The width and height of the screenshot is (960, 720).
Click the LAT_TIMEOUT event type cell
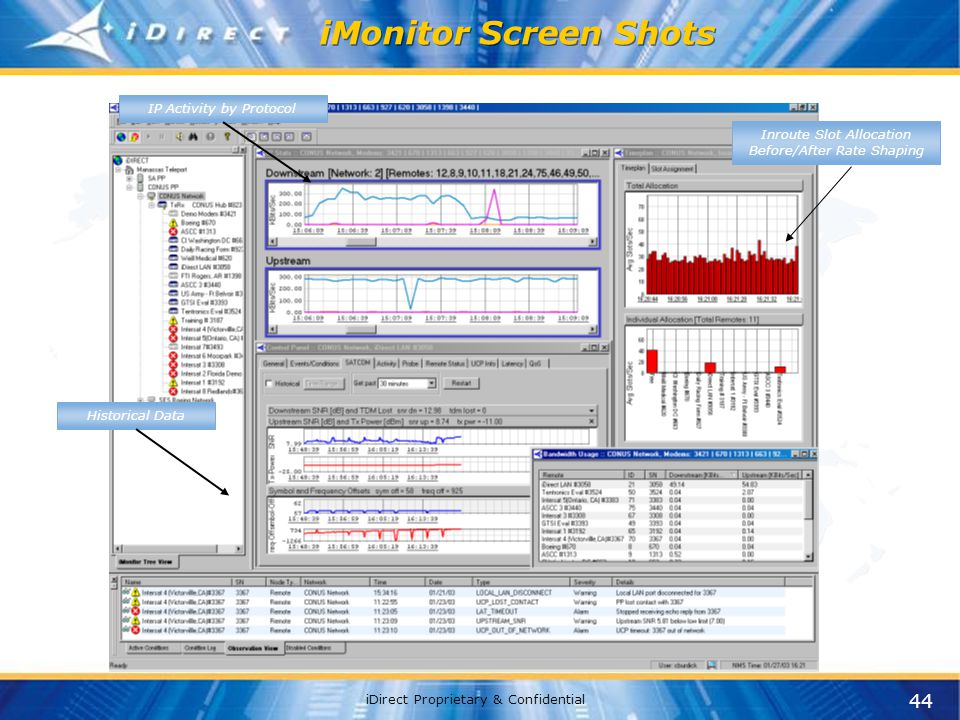click(x=497, y=612)
